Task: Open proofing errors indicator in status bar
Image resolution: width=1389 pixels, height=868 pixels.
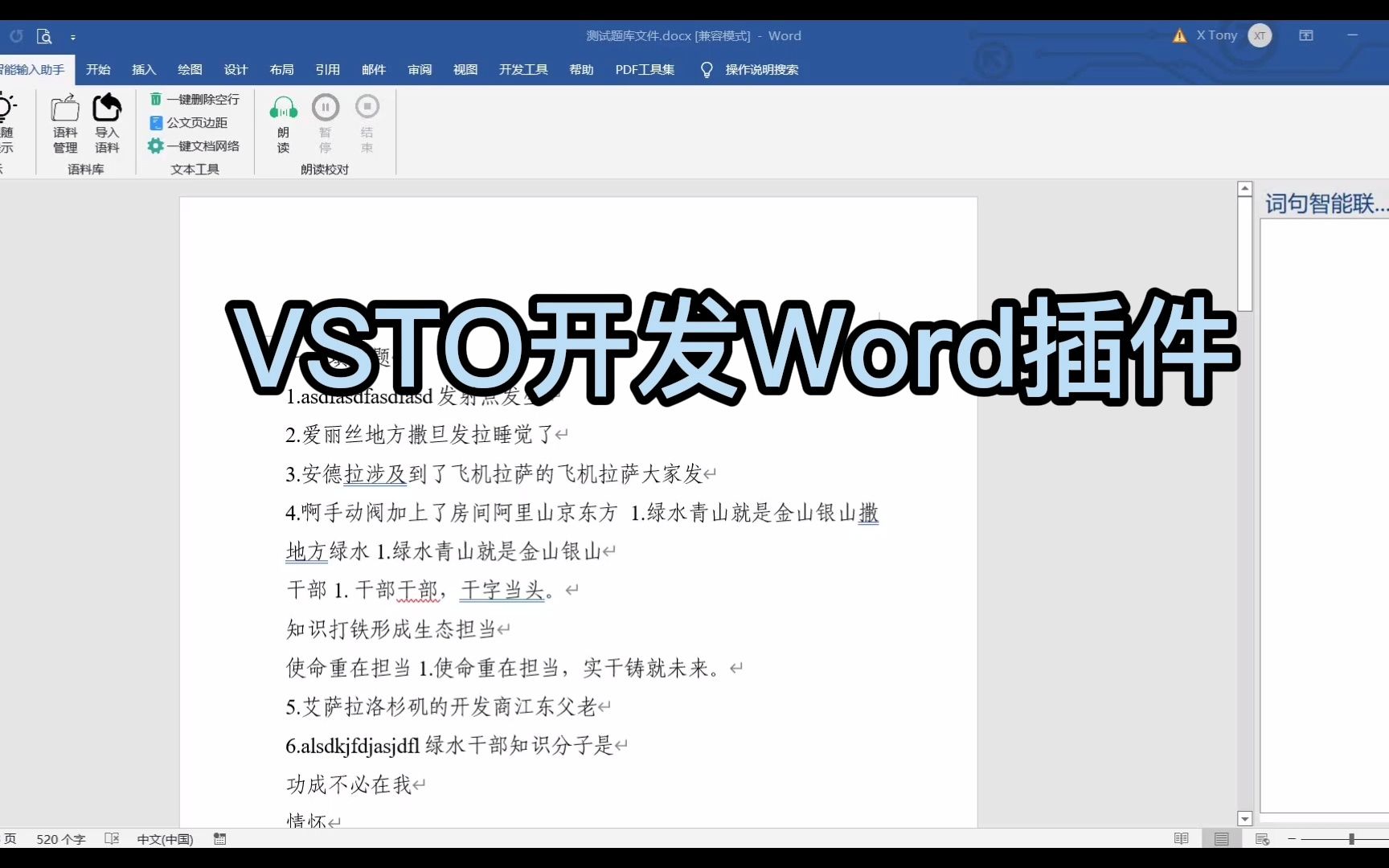Action: [113, 838]
